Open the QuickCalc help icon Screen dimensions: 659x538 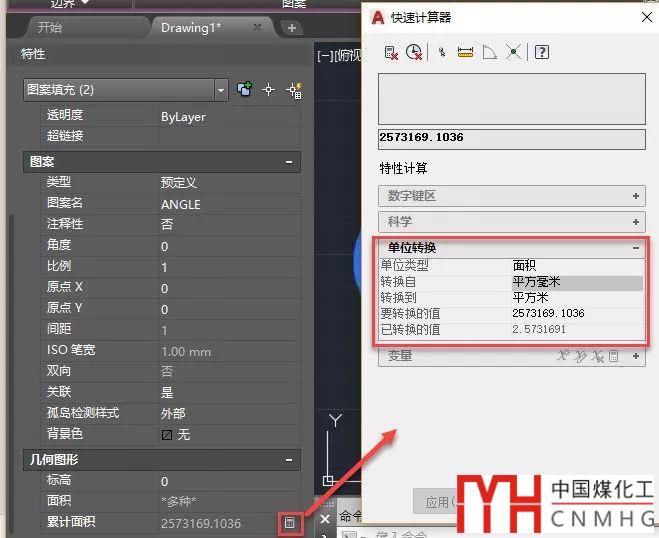tap(542, 53)
